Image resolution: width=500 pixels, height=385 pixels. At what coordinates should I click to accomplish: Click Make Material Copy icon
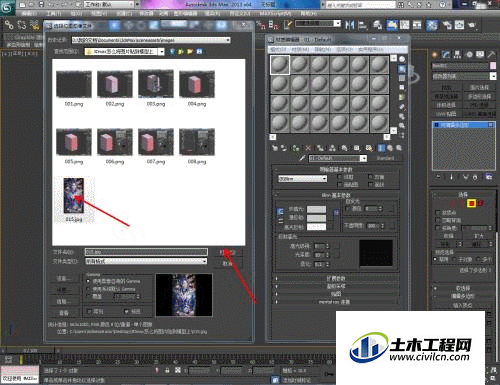320,148
